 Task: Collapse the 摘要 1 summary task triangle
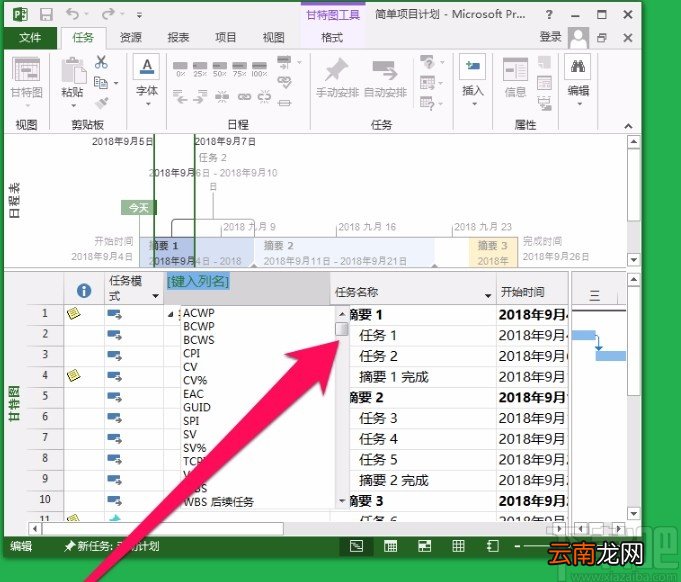171,314
